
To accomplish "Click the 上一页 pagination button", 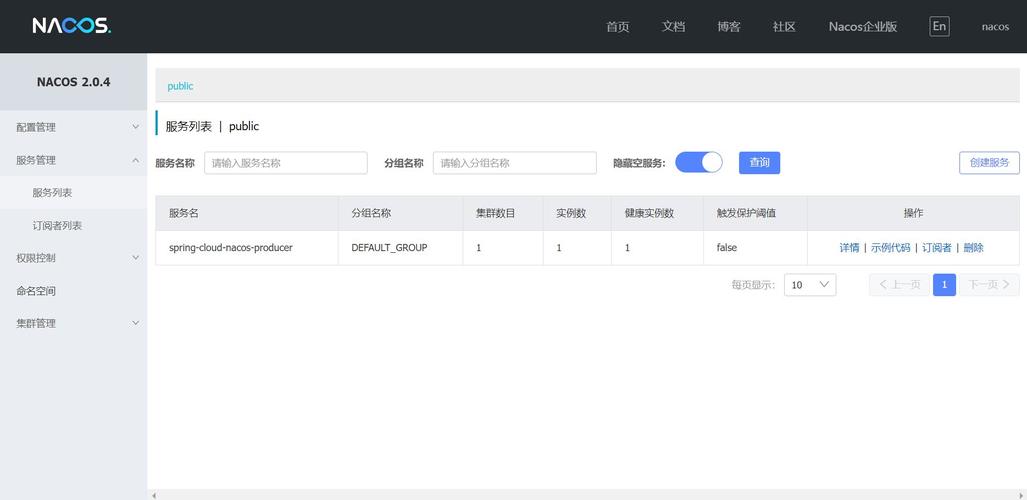I will coord(899,284).
